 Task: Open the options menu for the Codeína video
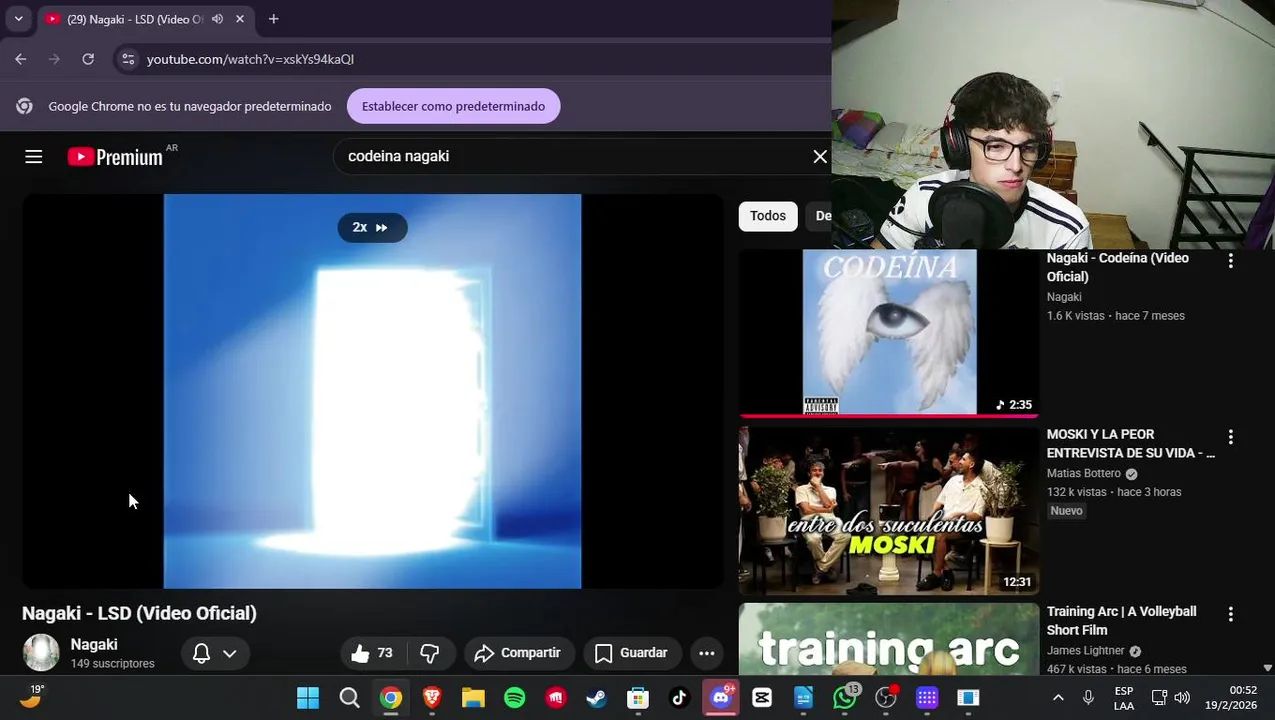tap(1231, 260)
